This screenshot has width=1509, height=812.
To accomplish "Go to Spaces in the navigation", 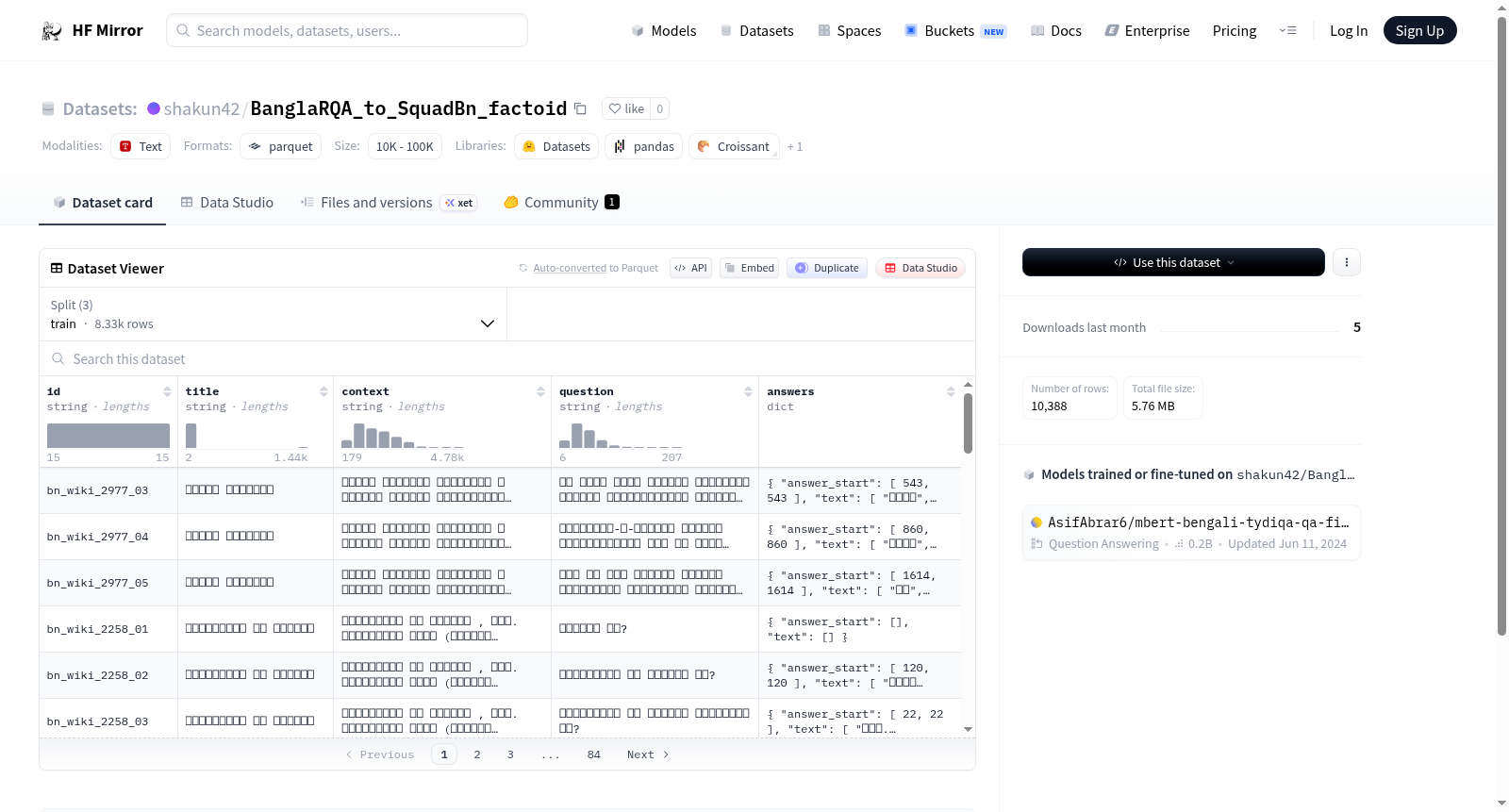I will (x=850, y=31).
